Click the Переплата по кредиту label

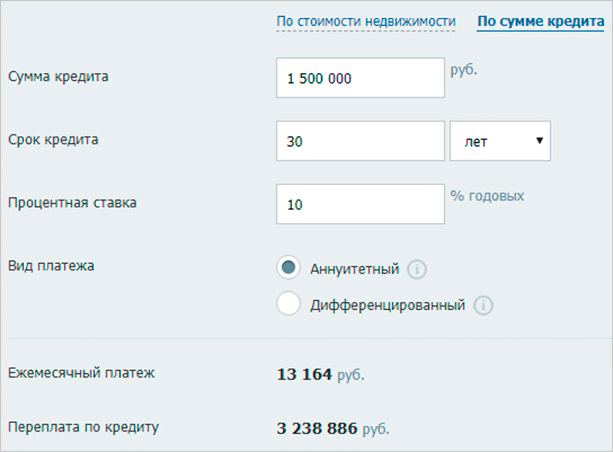[x=84, y=427]
